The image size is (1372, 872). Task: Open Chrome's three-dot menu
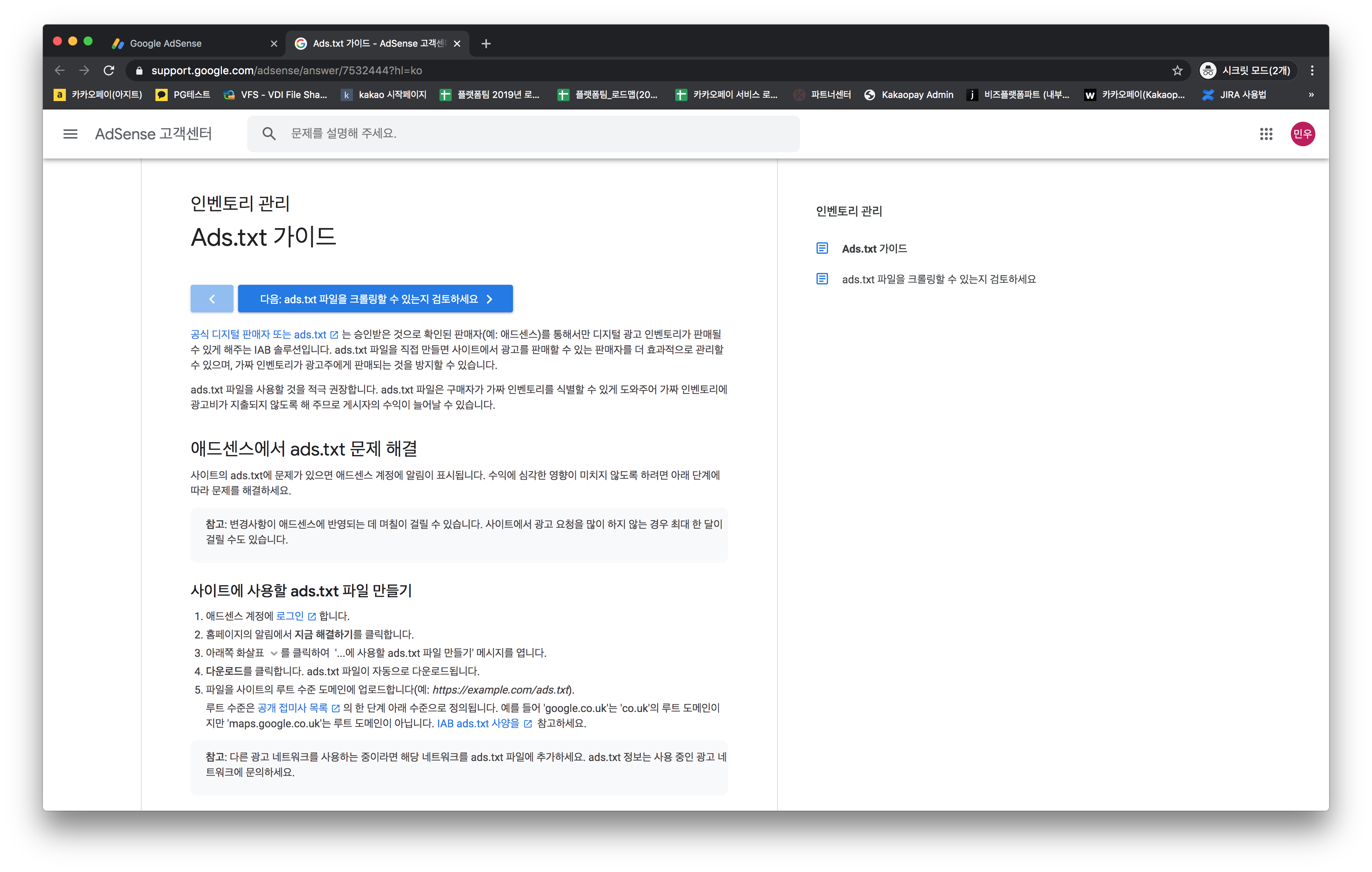point(1312,71)
